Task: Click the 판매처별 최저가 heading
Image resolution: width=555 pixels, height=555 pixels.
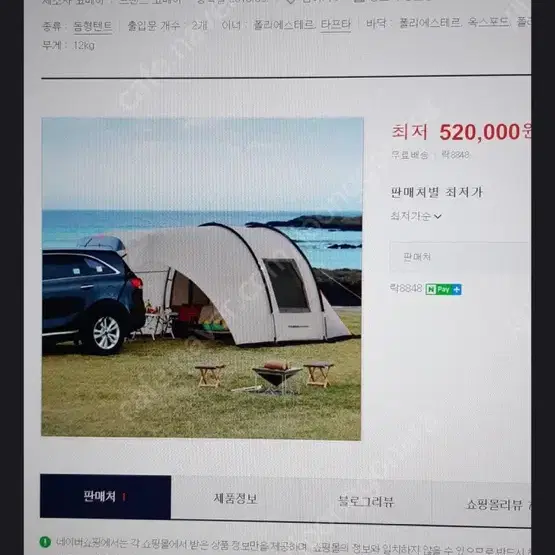Action: tap(436, 193)
